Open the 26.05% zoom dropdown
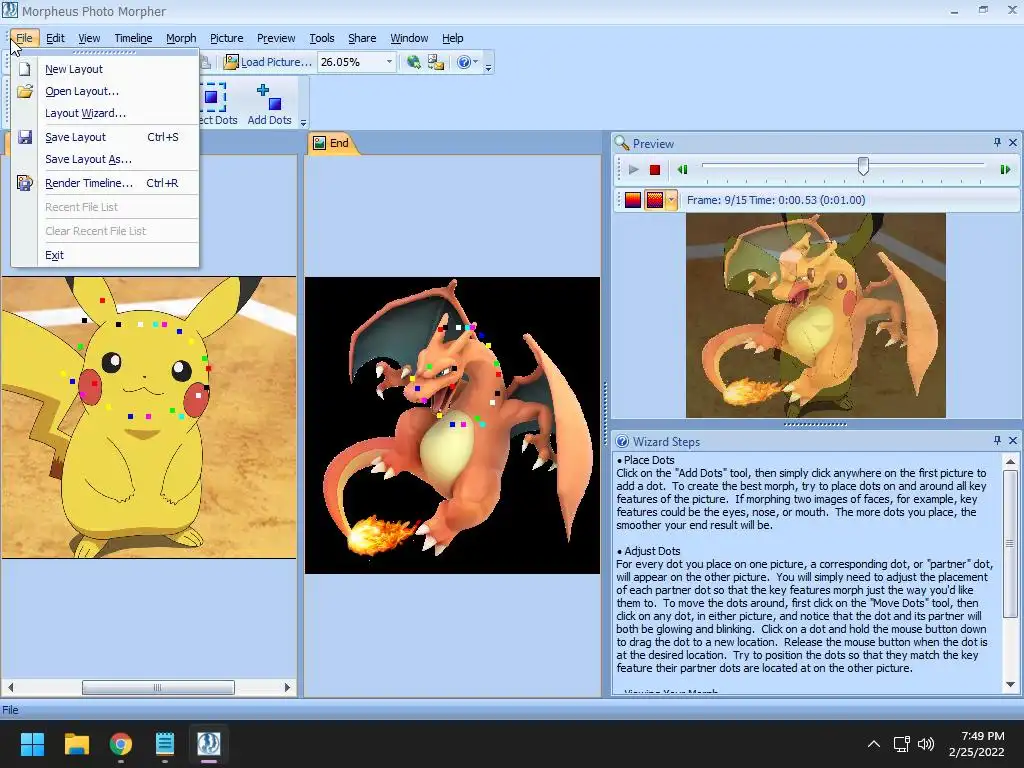 pyautogui.click(x=389, y=62)
